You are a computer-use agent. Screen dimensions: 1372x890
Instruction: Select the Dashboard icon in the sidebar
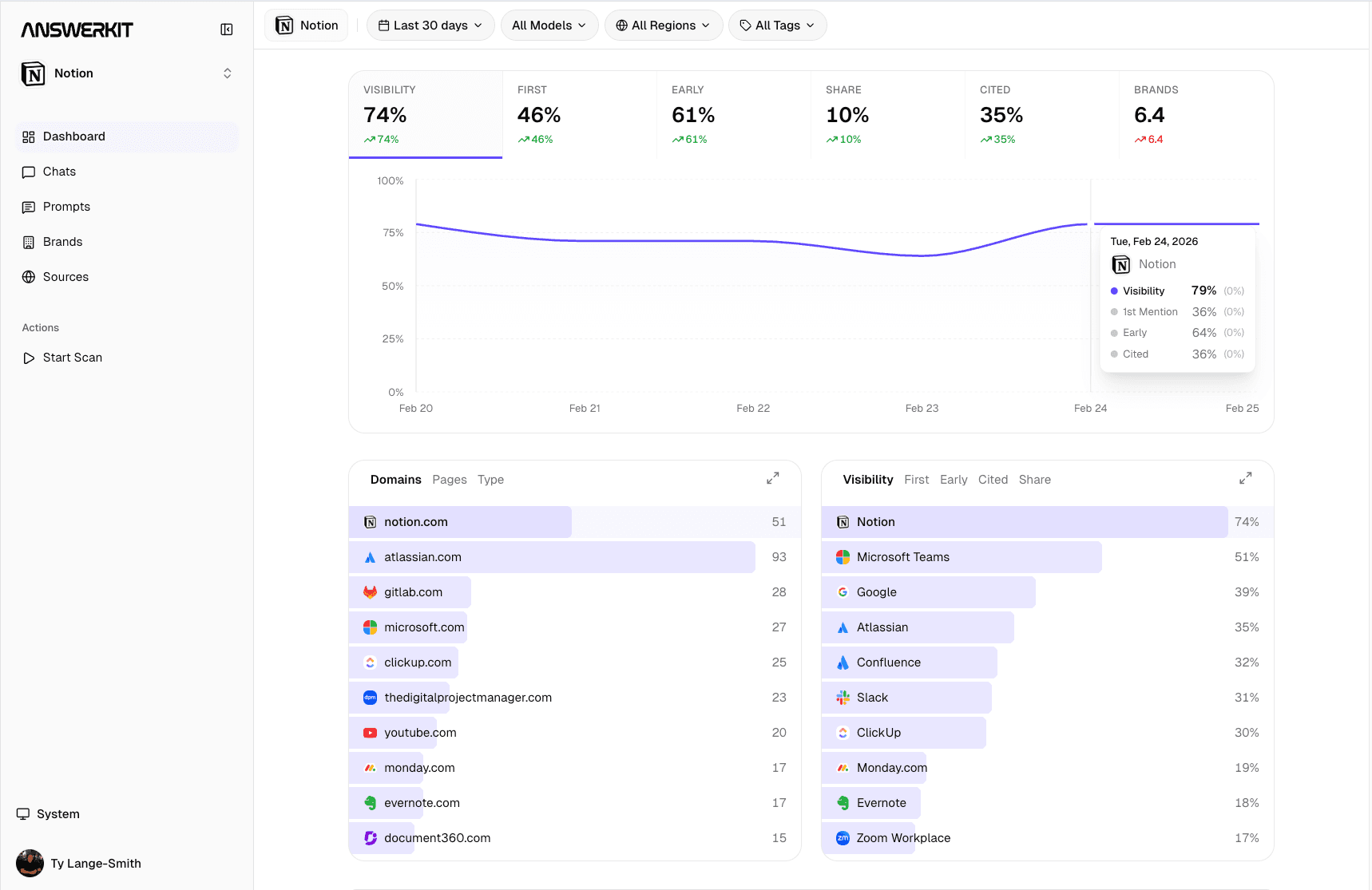click(x=29, y=136)
